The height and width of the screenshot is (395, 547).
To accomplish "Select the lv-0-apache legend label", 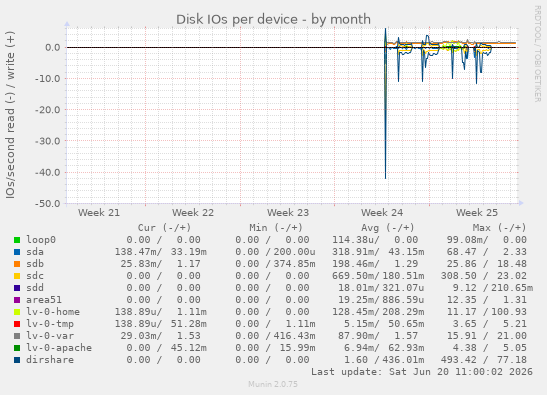I will pyautogui.click(x=59, y=348).
